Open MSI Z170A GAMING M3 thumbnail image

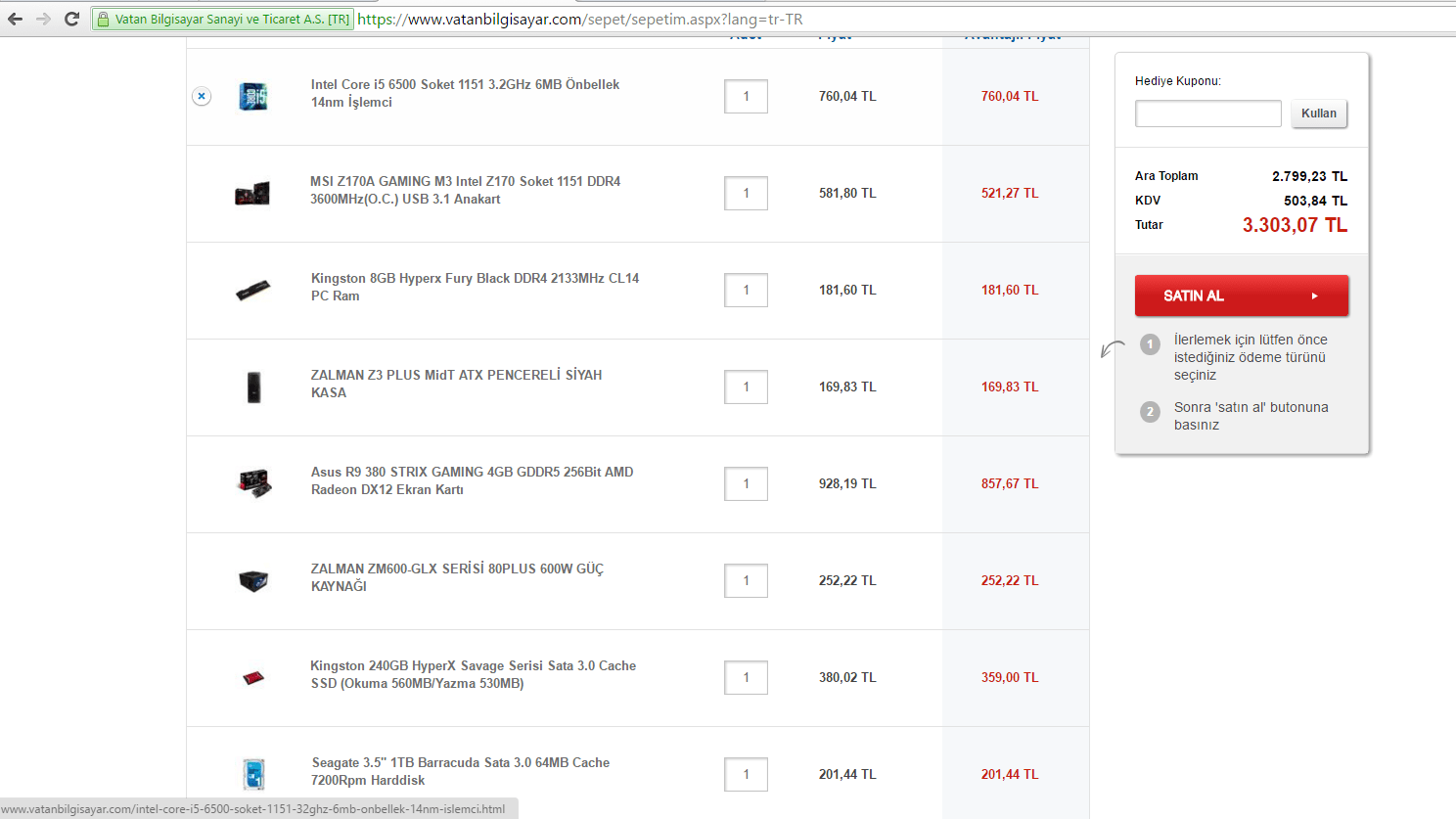252,193
